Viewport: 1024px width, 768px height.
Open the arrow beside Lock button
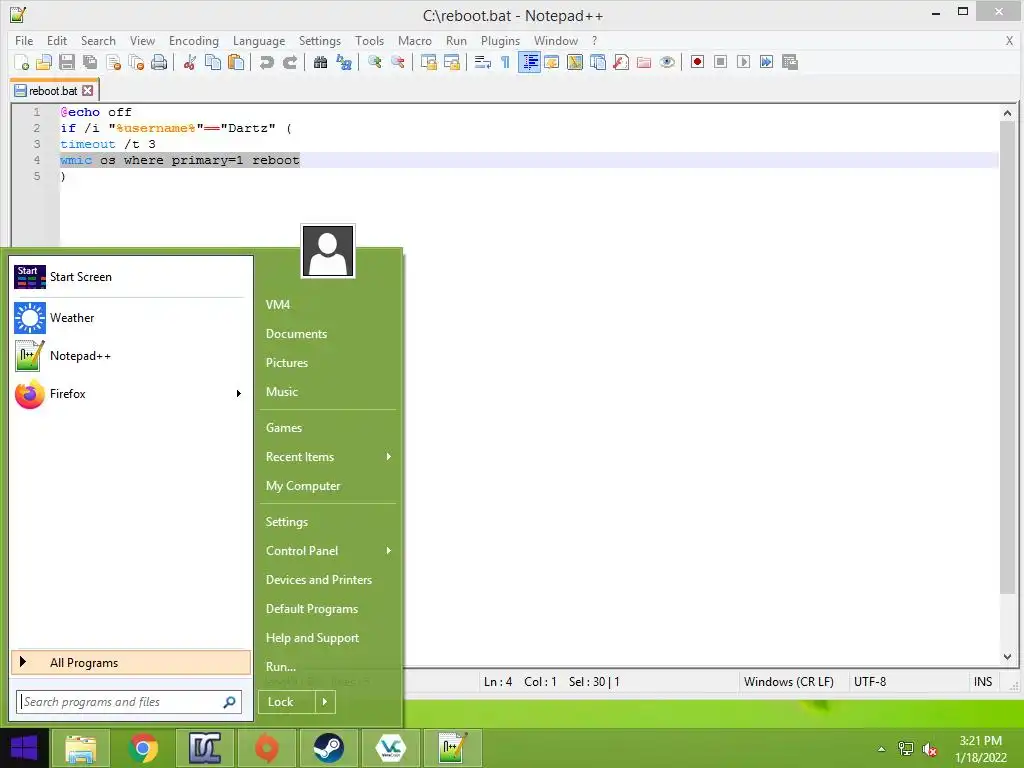click(x=325, y=702)
